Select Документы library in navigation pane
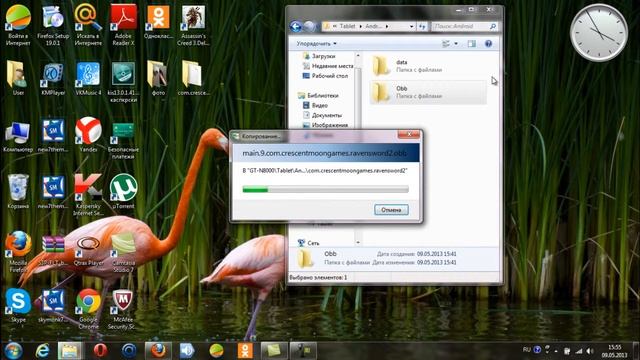The image size is (640, 360). click(322, 115)
